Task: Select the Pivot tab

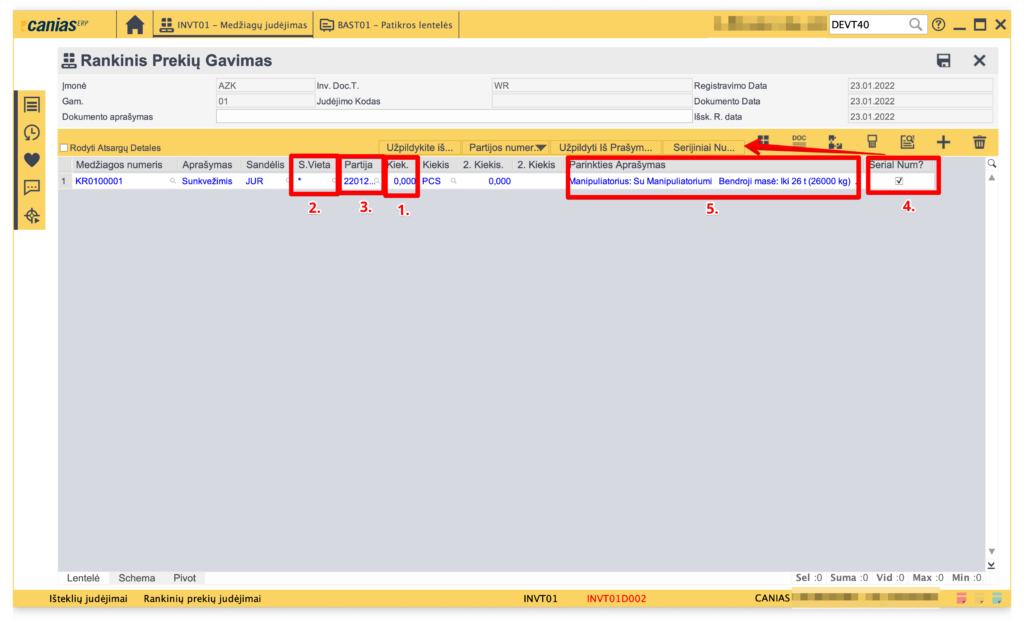Action: 184,578
